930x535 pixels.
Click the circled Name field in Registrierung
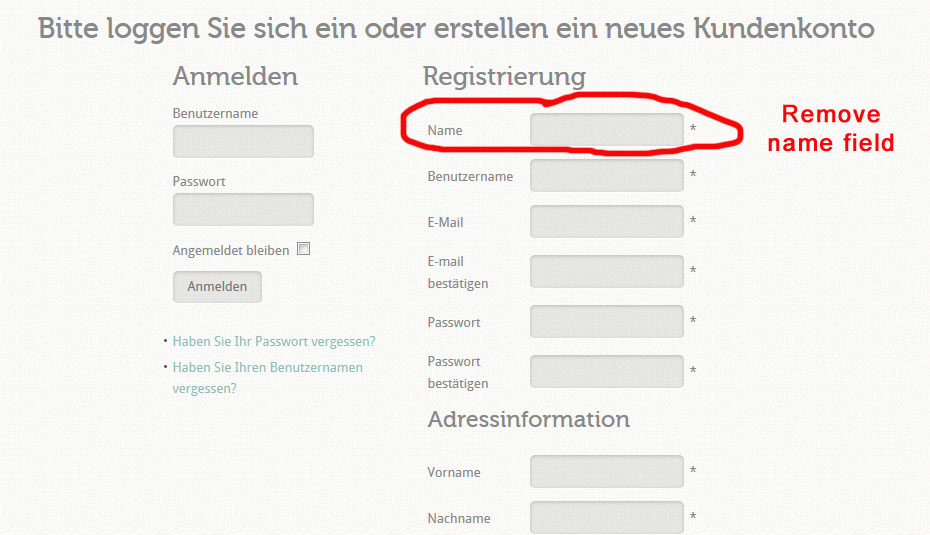tap(607, 130)
